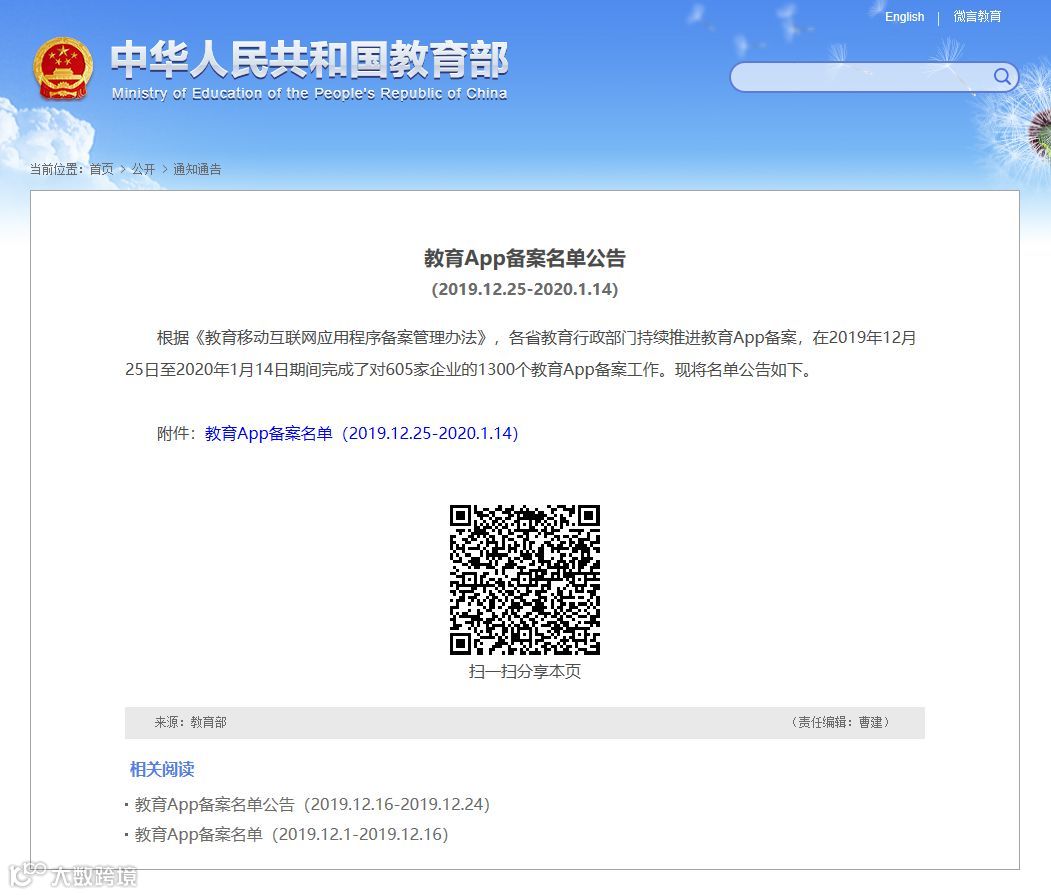Click the 当前位置 breadcrumb label
This screenshot has height=895, width=1051.
click(x=56, y=169)
